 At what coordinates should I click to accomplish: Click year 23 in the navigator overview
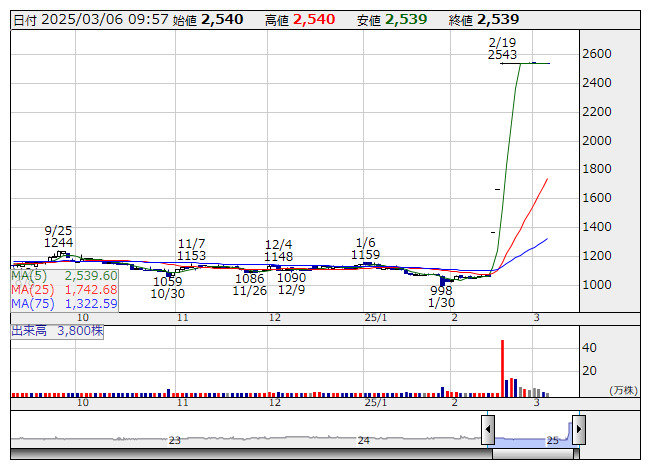(x=174, y=440)
